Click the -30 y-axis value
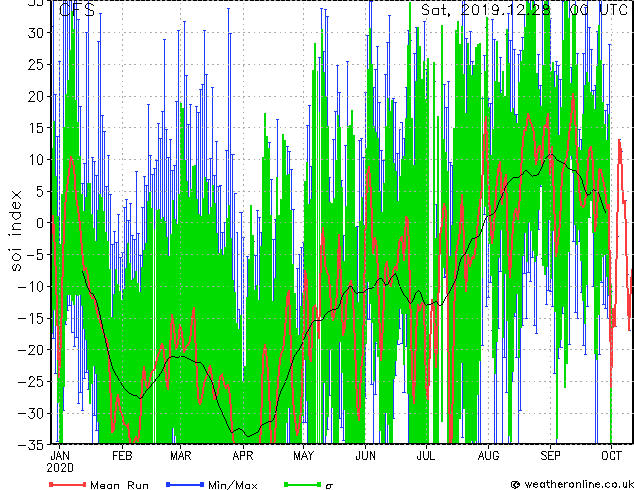This screenshot has width=634, height=490. pos(31,414)
